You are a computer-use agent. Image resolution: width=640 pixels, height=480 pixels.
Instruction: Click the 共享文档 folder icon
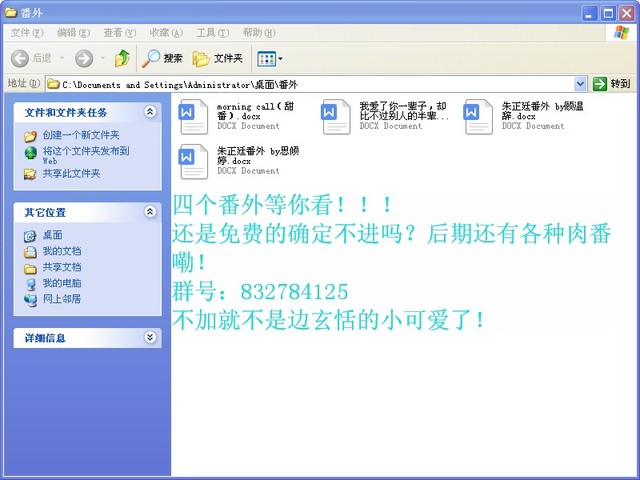coord(30,268)
